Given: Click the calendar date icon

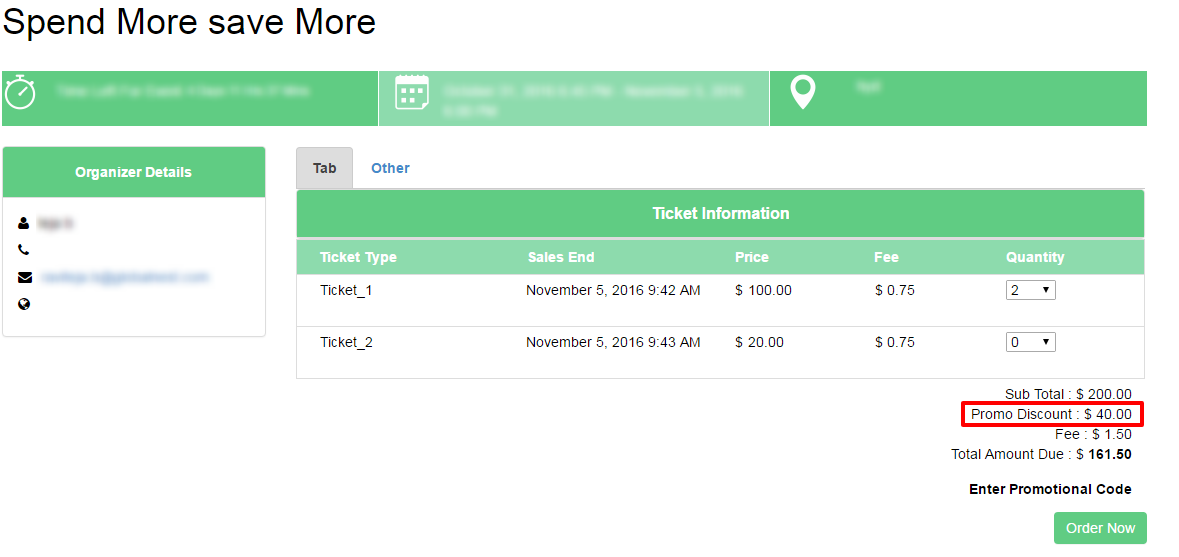Looking at the screenshot, I should (x=412, y=92).
